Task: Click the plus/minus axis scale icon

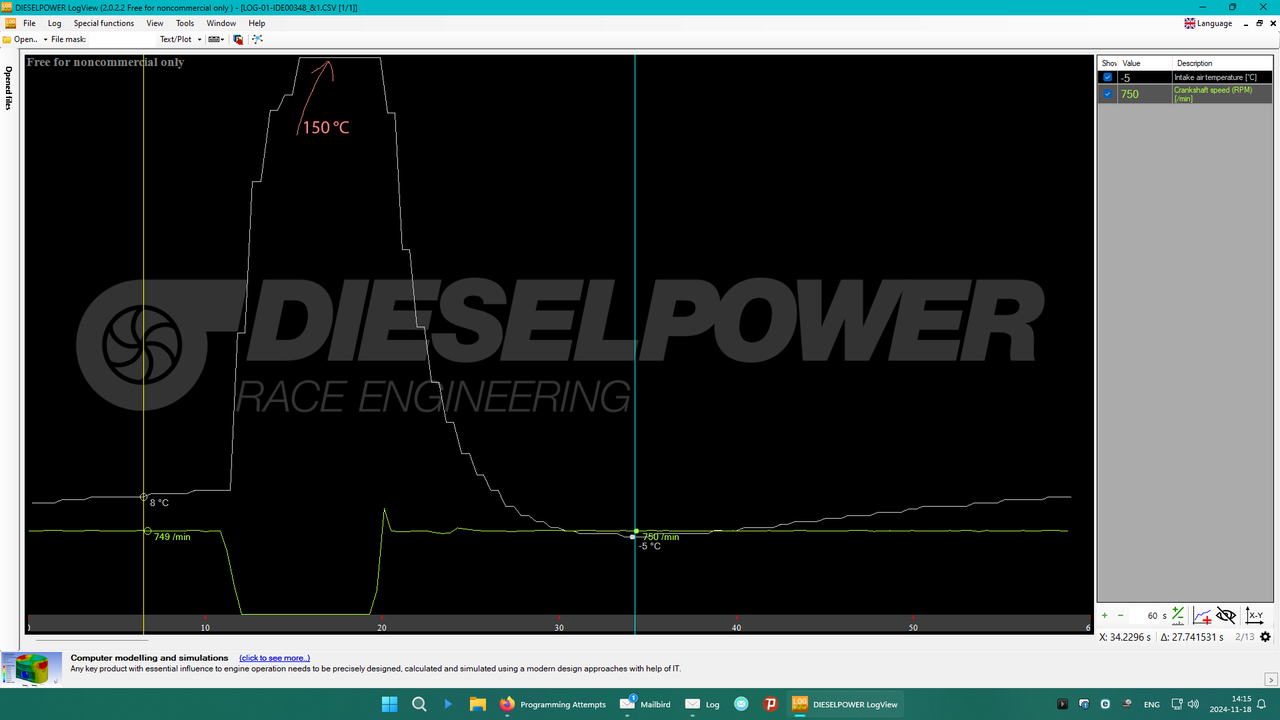Action: pyautogui.click(x=1178, y=616)
